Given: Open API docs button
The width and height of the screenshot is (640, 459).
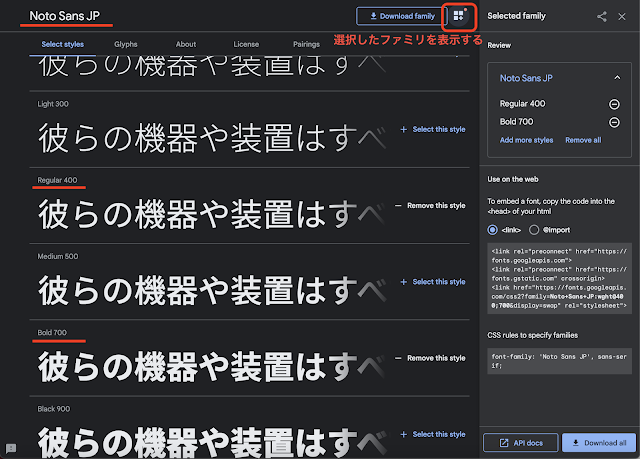Looking at the screenshot, I should click(x=520, y=443).
